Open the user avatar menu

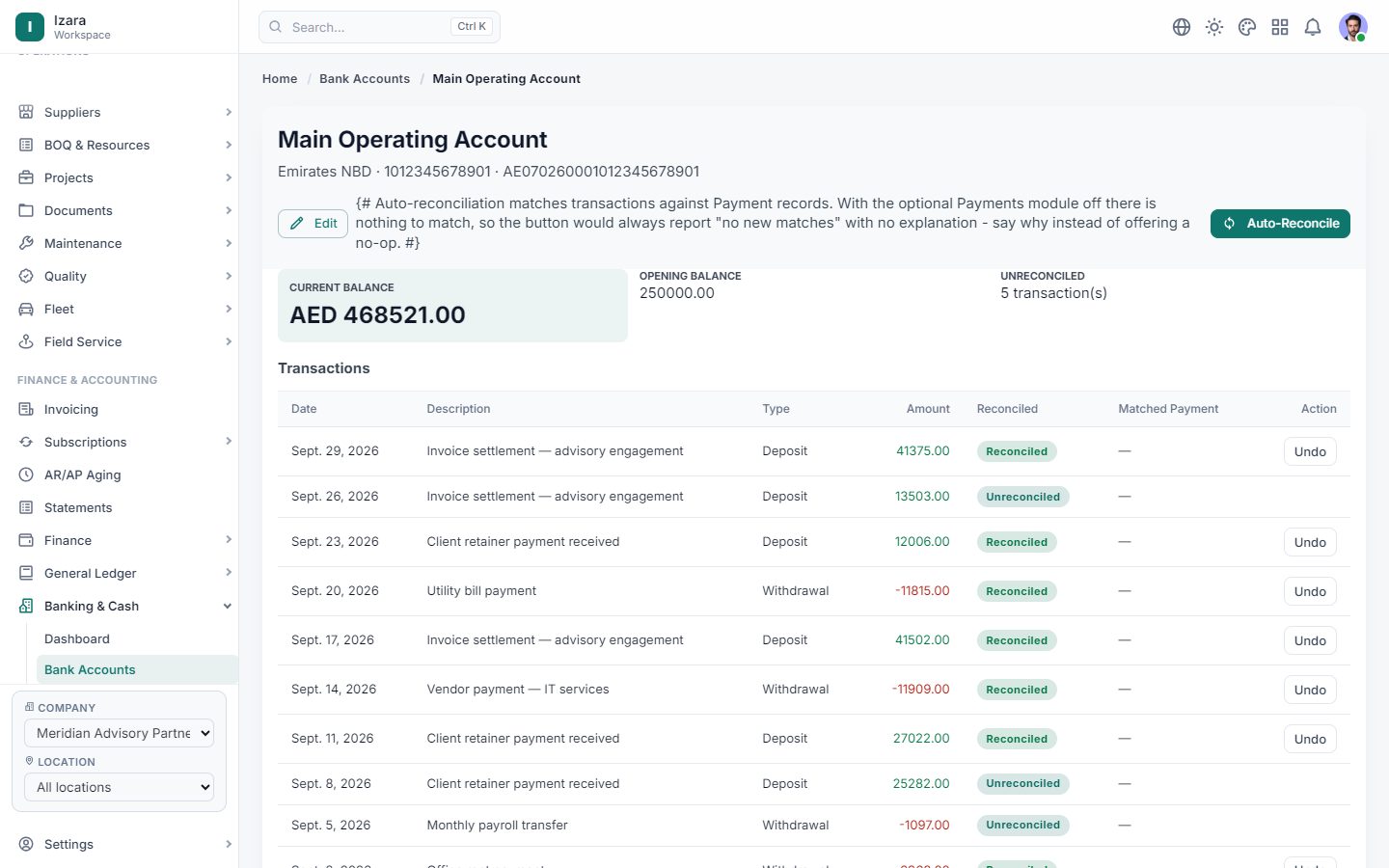coord(1353,27)
